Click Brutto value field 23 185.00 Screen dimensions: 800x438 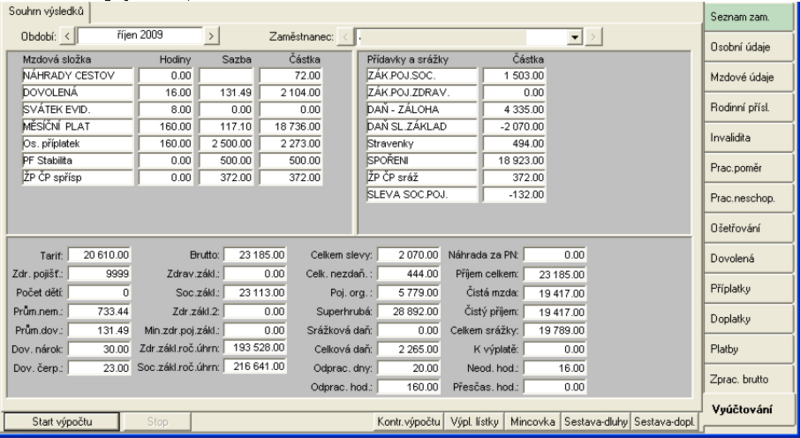coord(255,255)
